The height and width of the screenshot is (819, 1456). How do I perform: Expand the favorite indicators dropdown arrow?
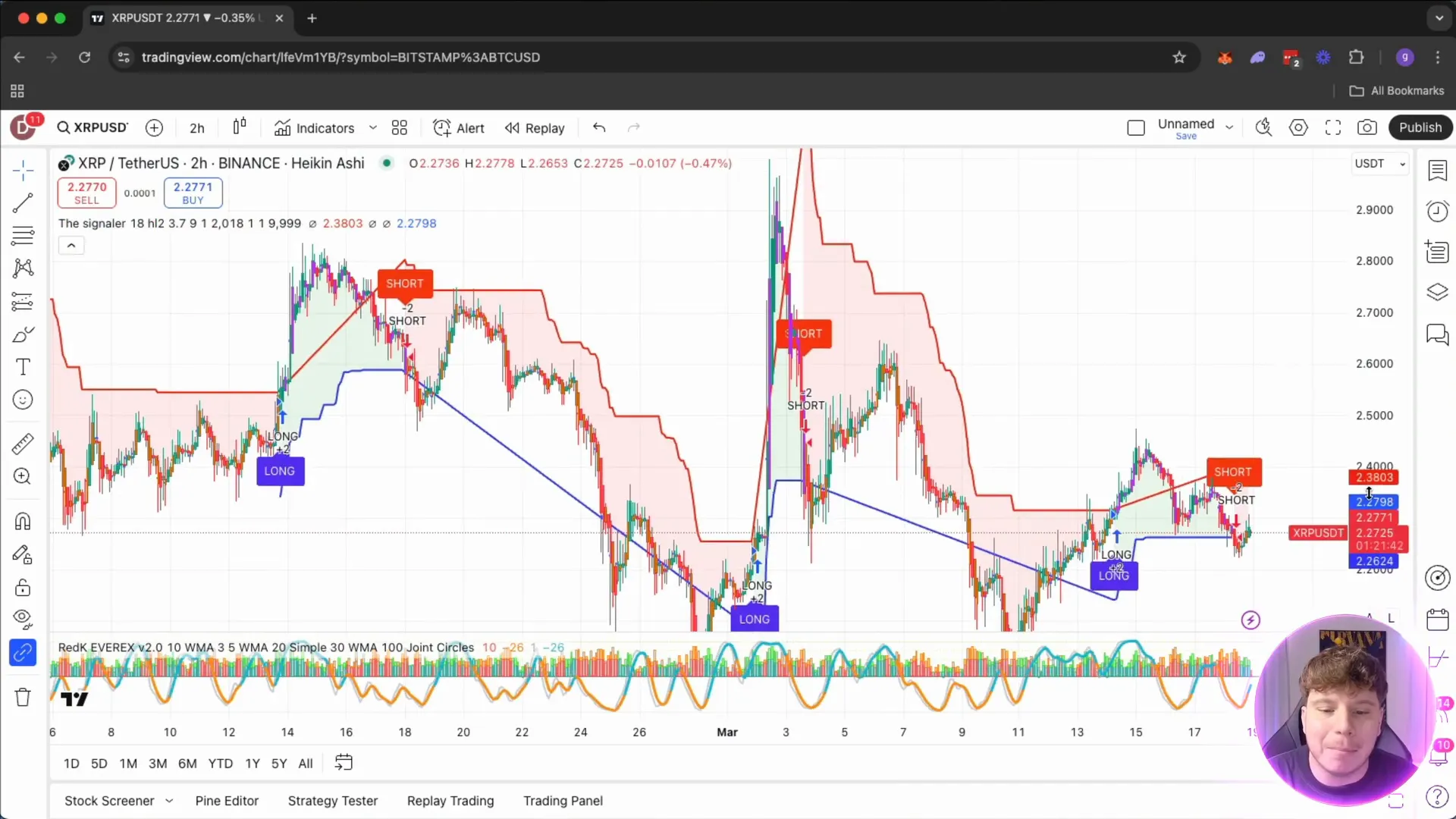tap(372, 127)
